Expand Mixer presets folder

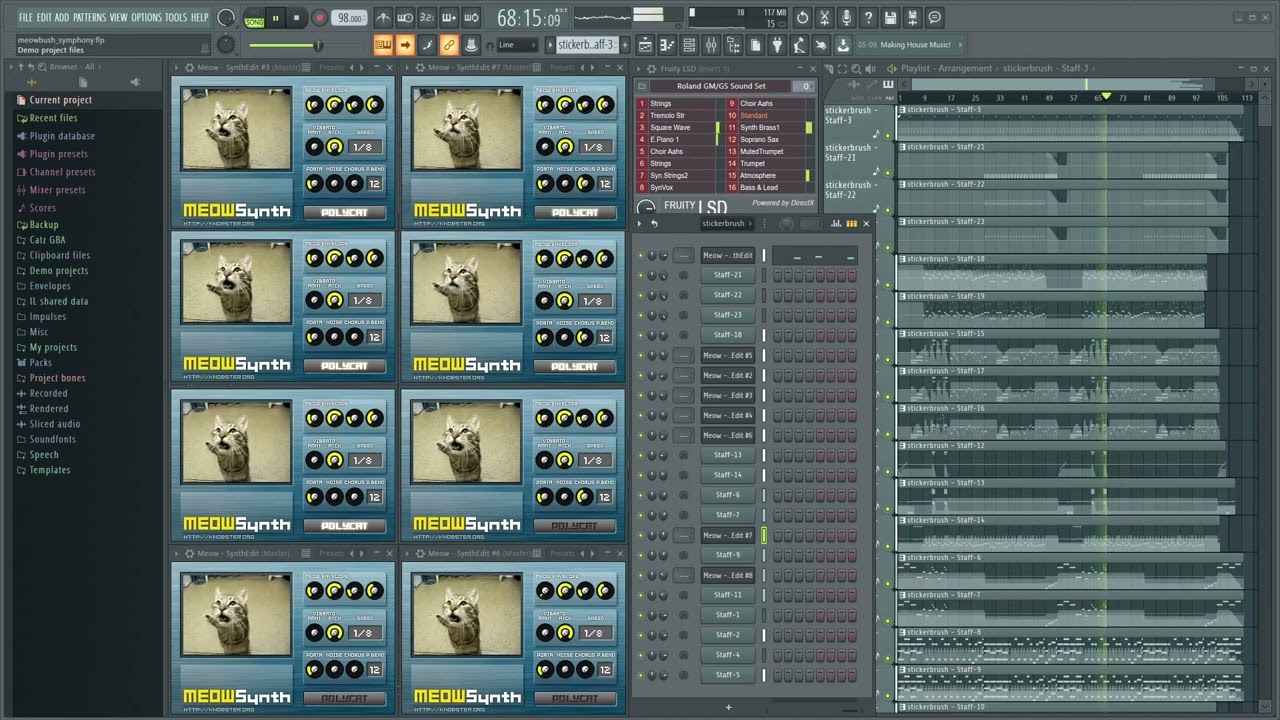[57, 190]
